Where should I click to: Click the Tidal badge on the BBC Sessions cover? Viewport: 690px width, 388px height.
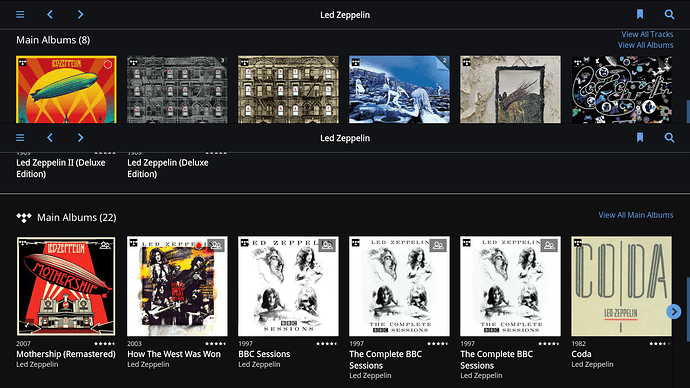coord(244,242)
